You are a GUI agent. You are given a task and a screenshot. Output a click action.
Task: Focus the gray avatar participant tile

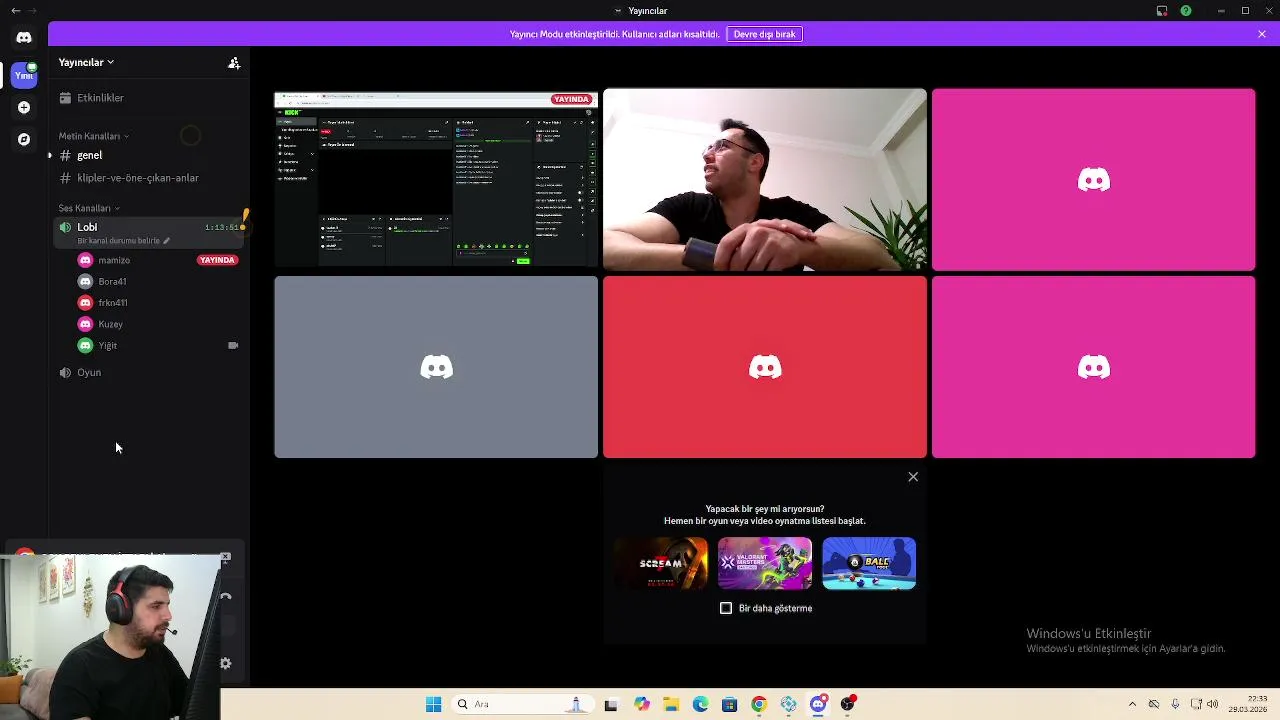[436, 367]
